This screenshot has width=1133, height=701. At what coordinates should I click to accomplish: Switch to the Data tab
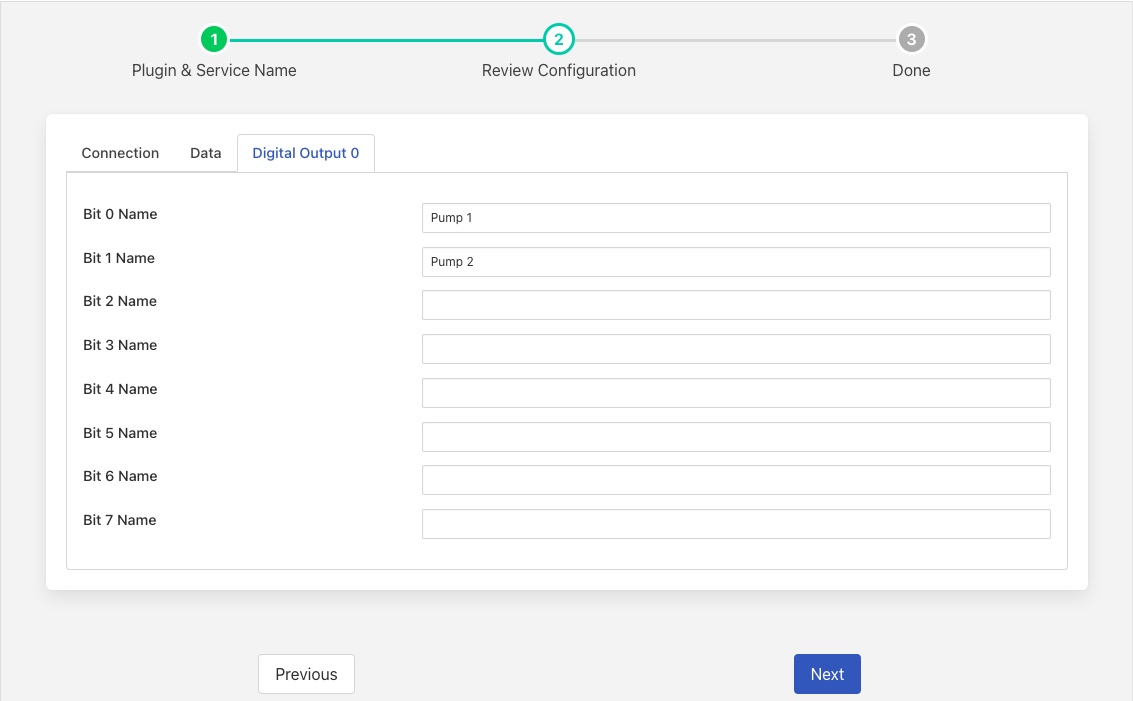click(x=206, y=153)
